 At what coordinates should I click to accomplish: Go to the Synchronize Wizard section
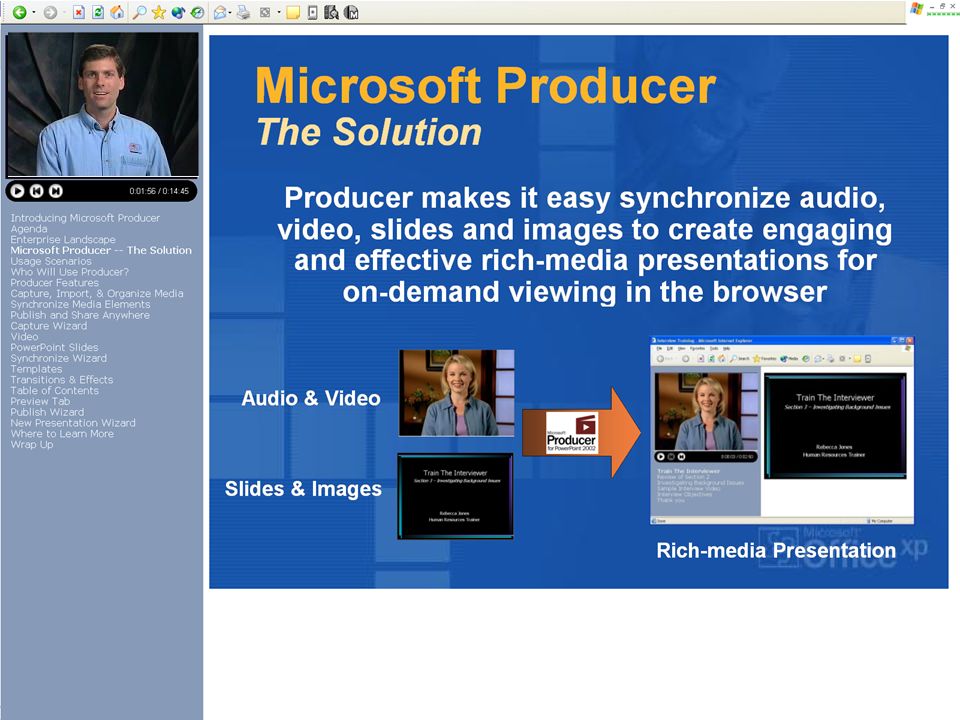pyautogui.click(x=59, y=358)
